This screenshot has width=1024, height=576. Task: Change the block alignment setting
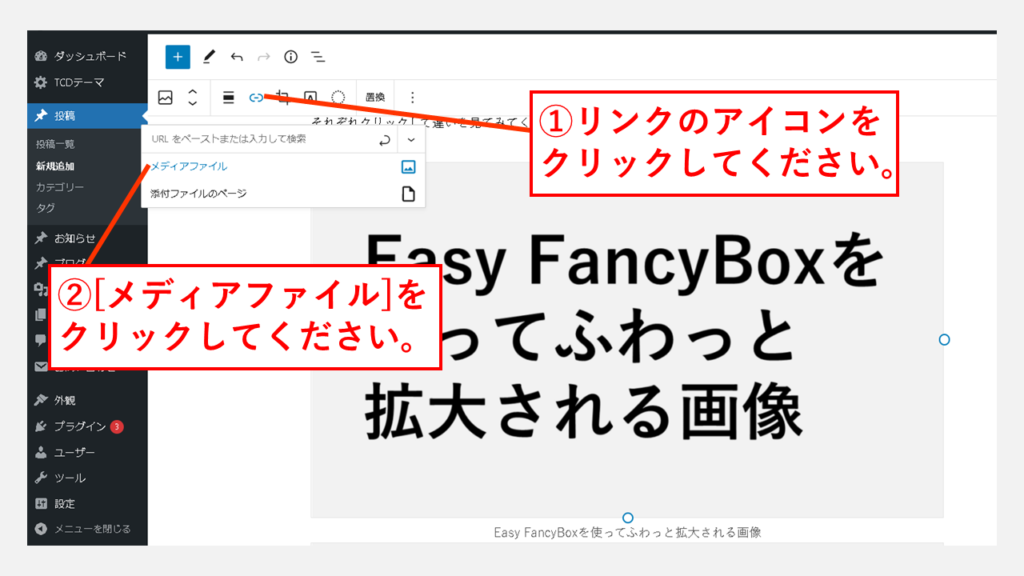[228, 97]
